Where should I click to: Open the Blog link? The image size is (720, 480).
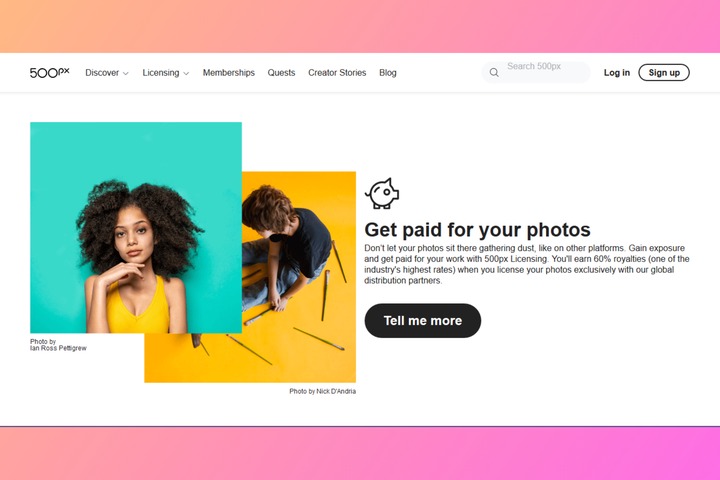tap(388, 73)
